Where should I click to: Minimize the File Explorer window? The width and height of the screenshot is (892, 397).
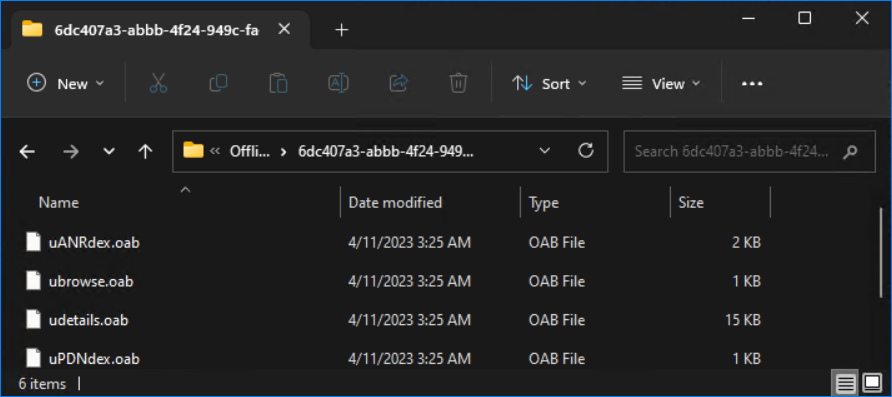pyautogui.click(x=748, y=18)
